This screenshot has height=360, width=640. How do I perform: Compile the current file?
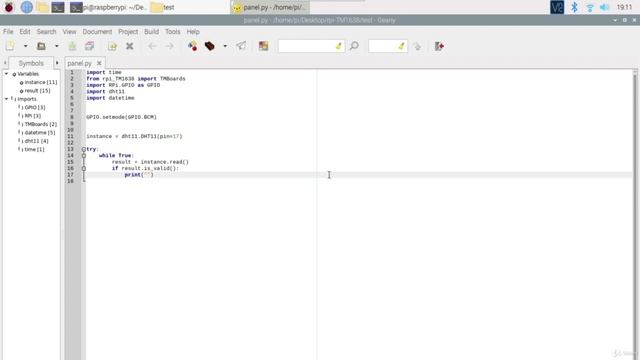coord(192,46)
